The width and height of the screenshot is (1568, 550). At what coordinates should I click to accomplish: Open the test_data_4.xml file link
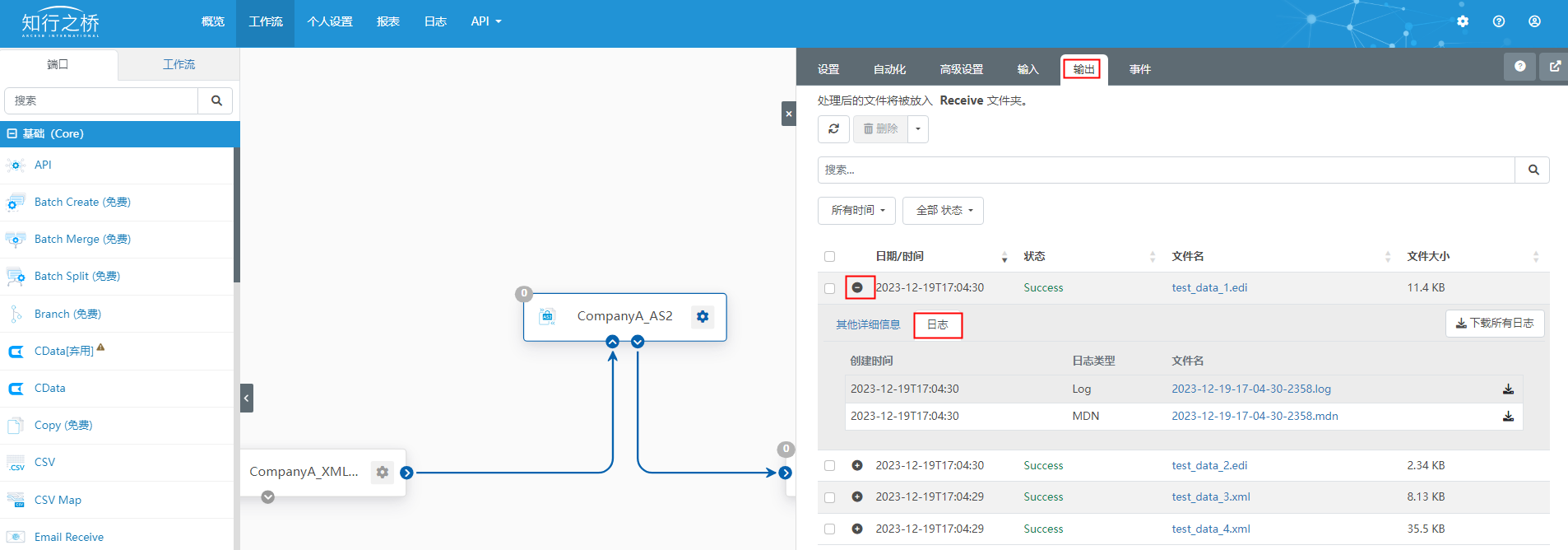[1210, 529]
